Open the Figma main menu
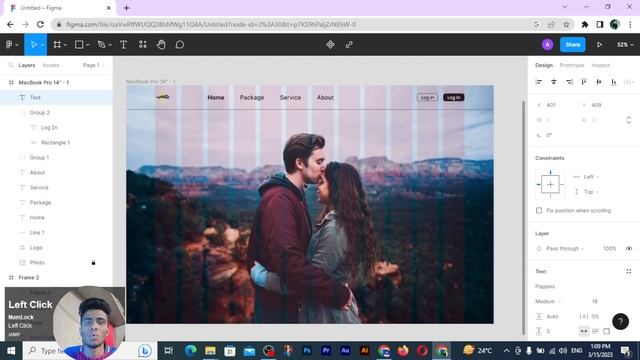The image size is (640, 360). point(11,44)
